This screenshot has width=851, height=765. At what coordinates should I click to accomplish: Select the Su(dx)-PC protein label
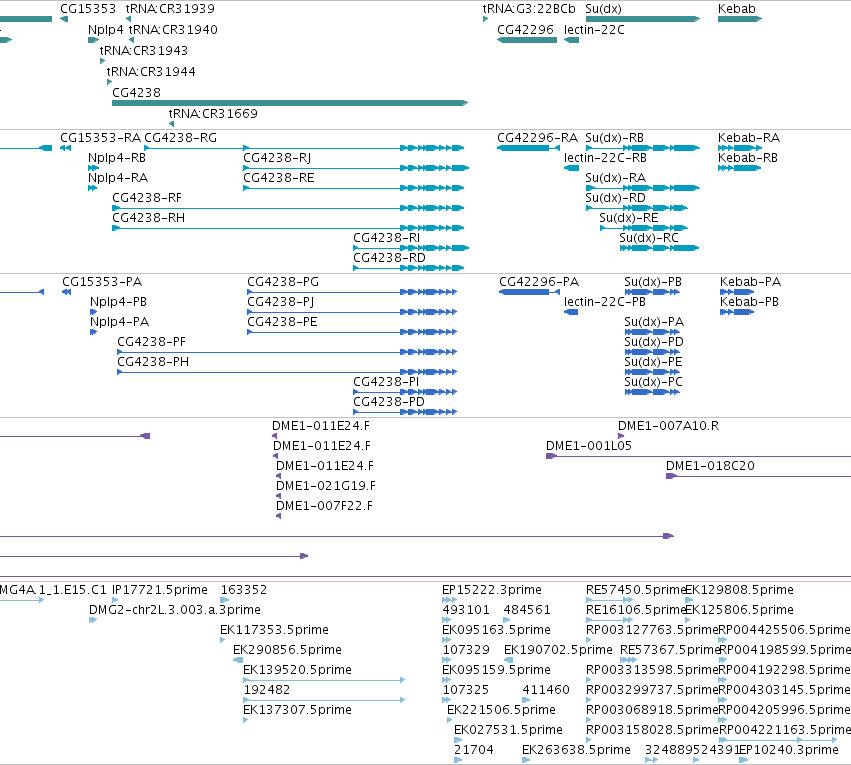654,382
